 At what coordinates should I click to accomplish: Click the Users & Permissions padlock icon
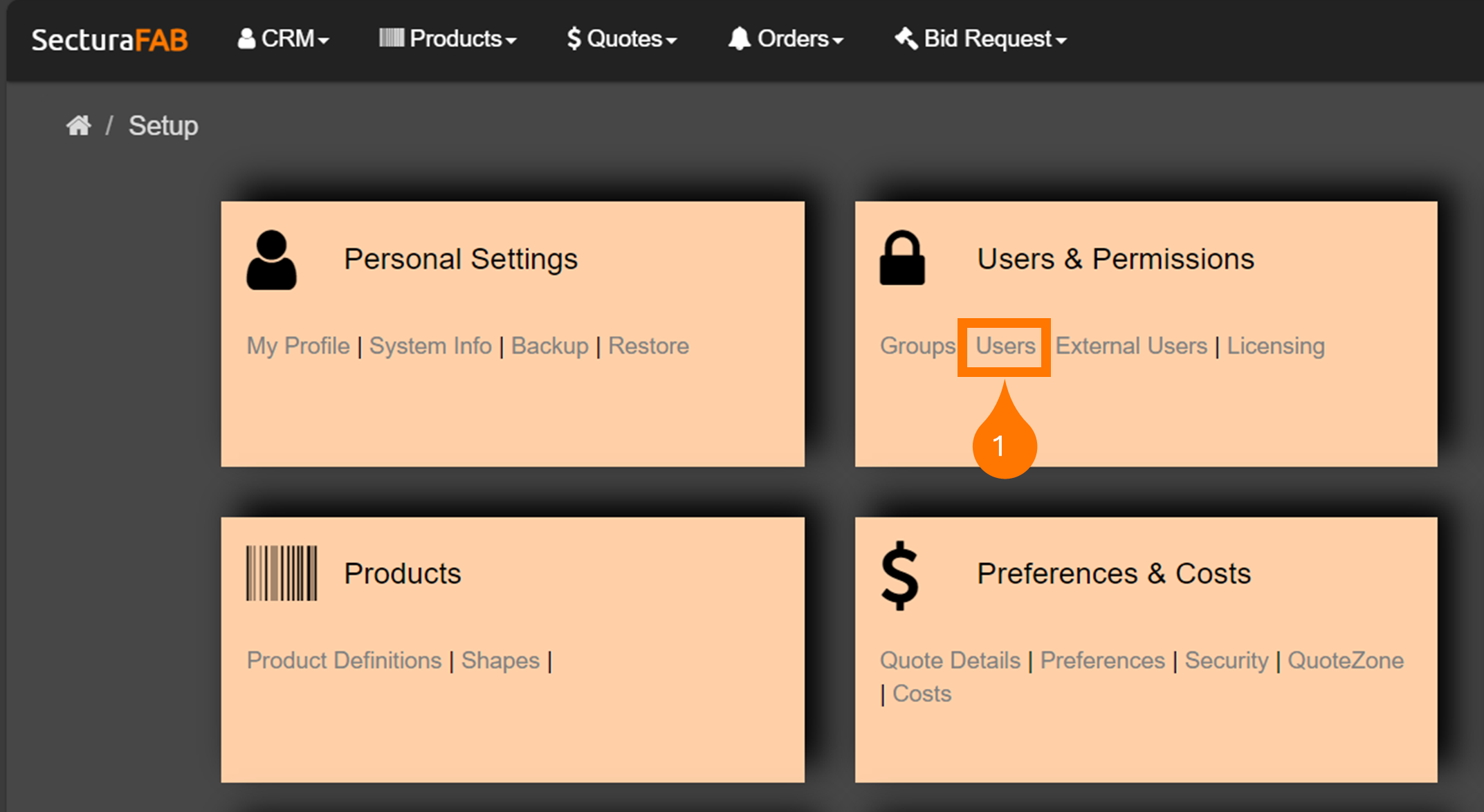(x=902, y=259)
